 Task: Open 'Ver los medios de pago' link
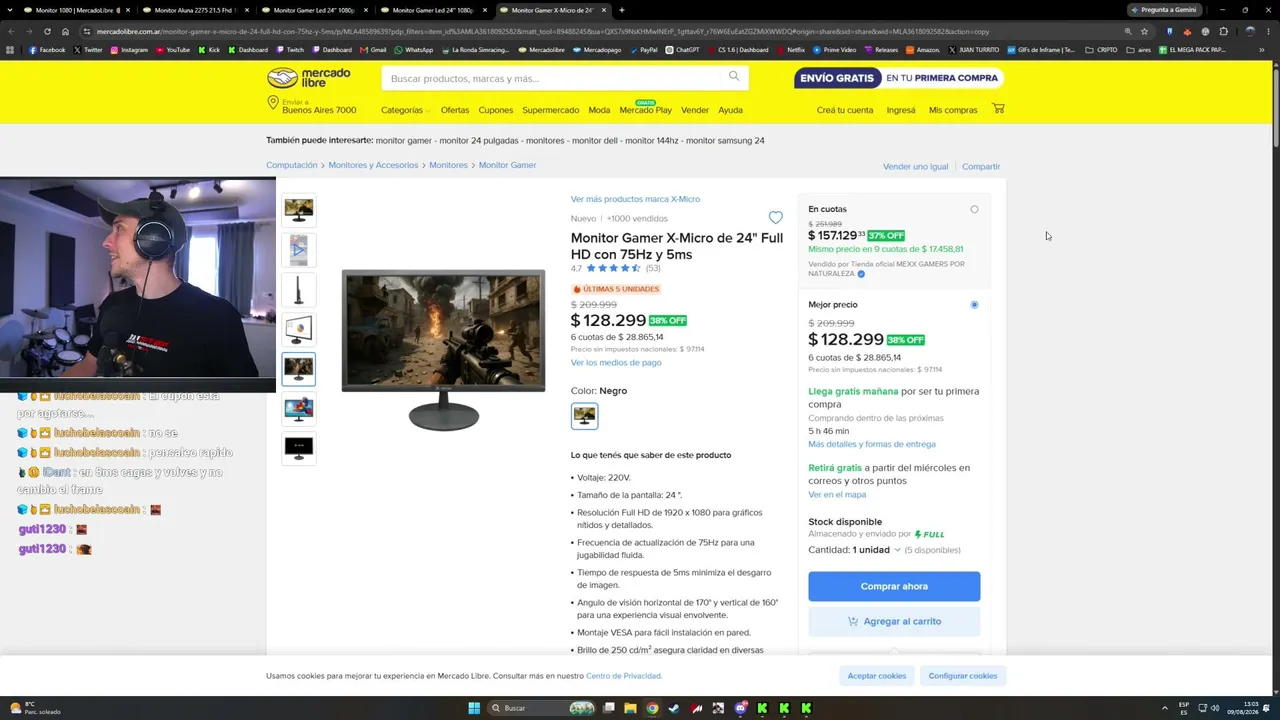click(x=616, y=362)
